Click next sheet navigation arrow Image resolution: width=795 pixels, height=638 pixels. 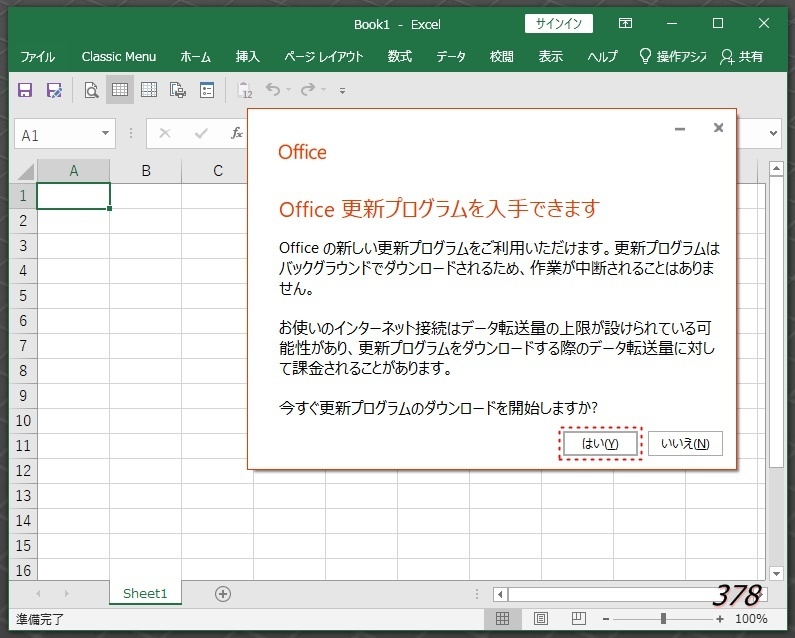(66, 593)
